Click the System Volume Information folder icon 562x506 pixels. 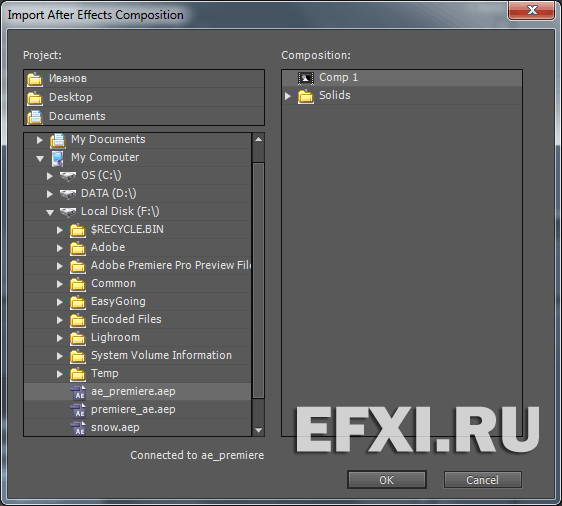(x=77, y=356)
